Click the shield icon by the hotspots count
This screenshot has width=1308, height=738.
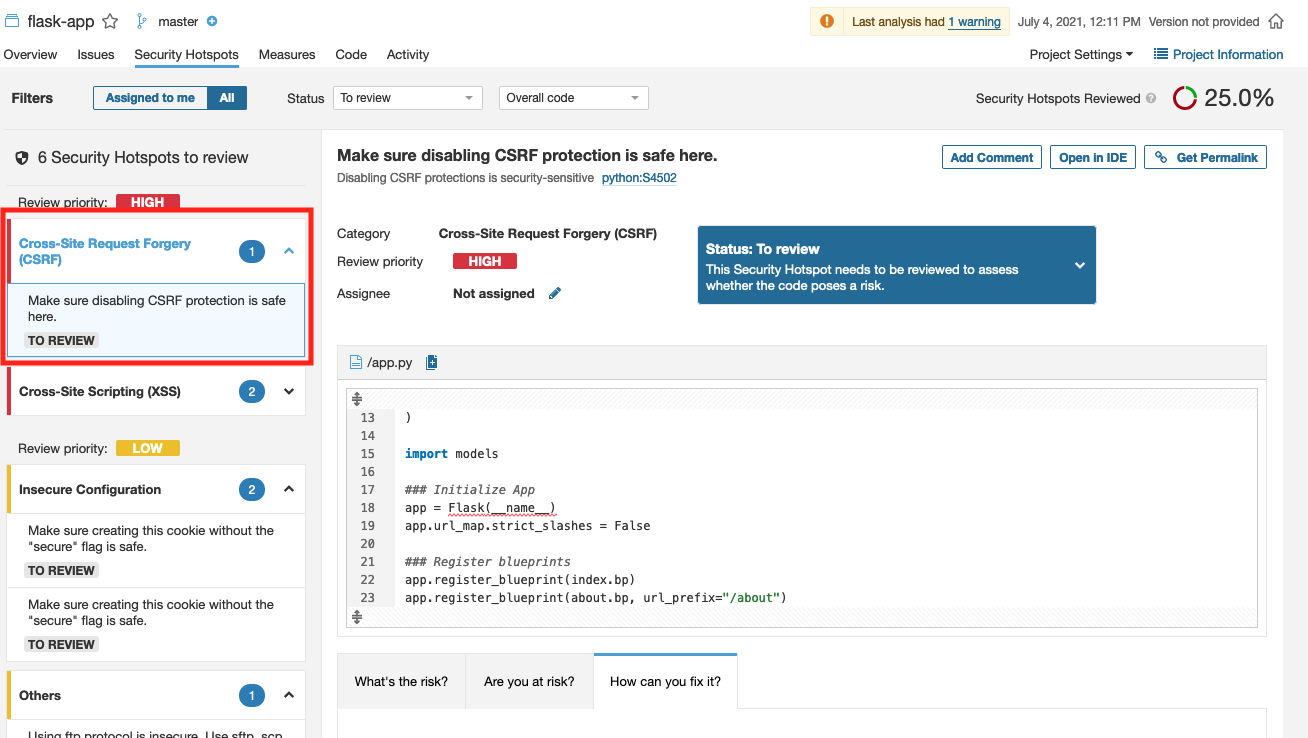click(x=22, y=158)
